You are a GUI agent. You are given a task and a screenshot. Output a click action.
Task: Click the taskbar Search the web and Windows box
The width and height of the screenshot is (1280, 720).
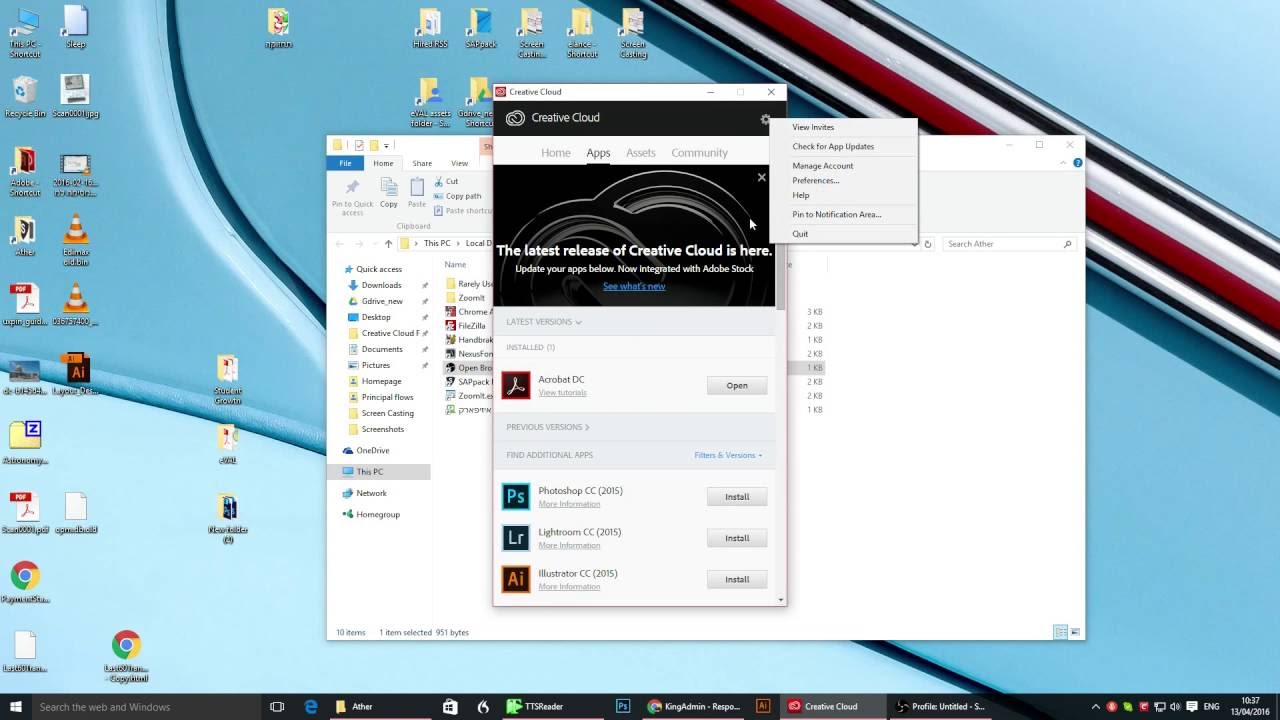[x=146, y=706]
